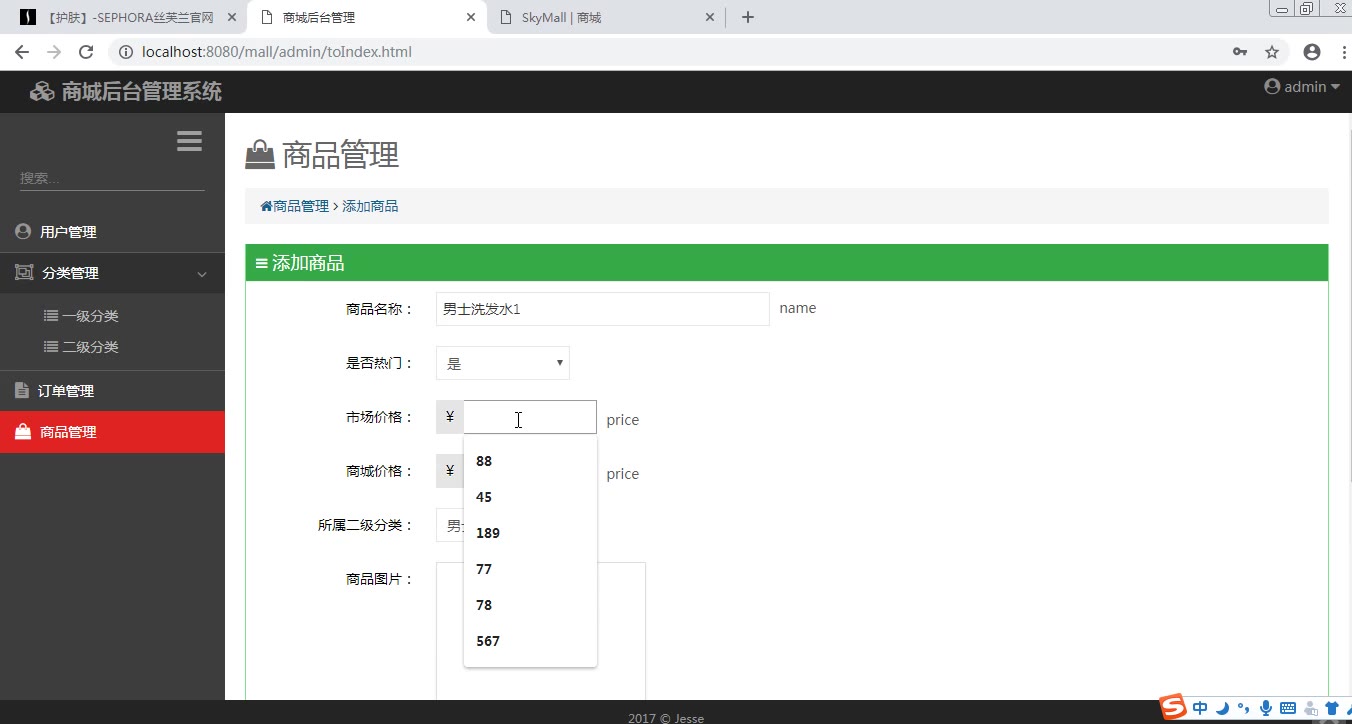Image resolution: width=1352 pixels, height=724 pixels.
Task: Select the 商品管理 menu item
Action: [x=112, y=432]
